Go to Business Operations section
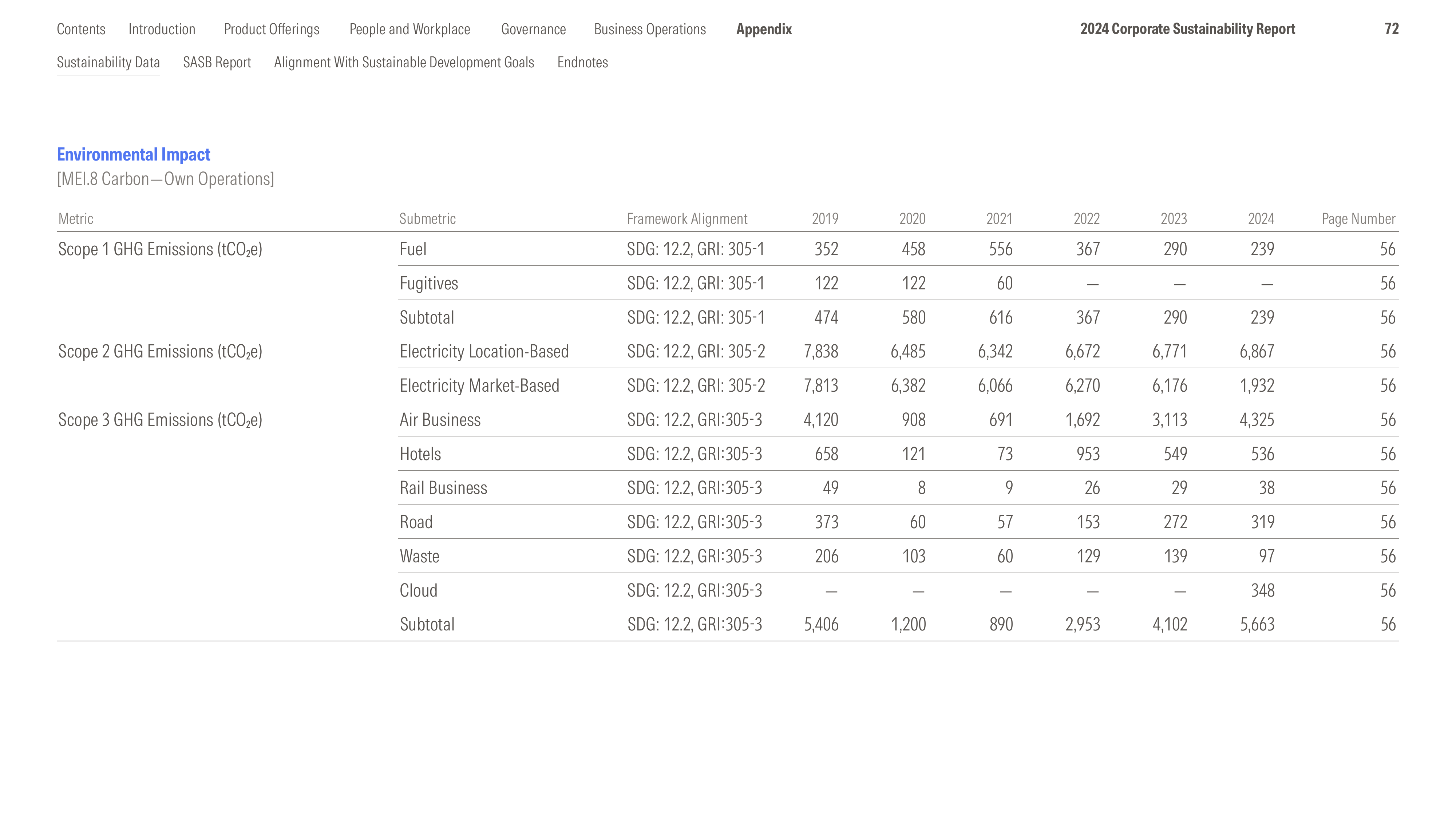 (x=650, y=29)
